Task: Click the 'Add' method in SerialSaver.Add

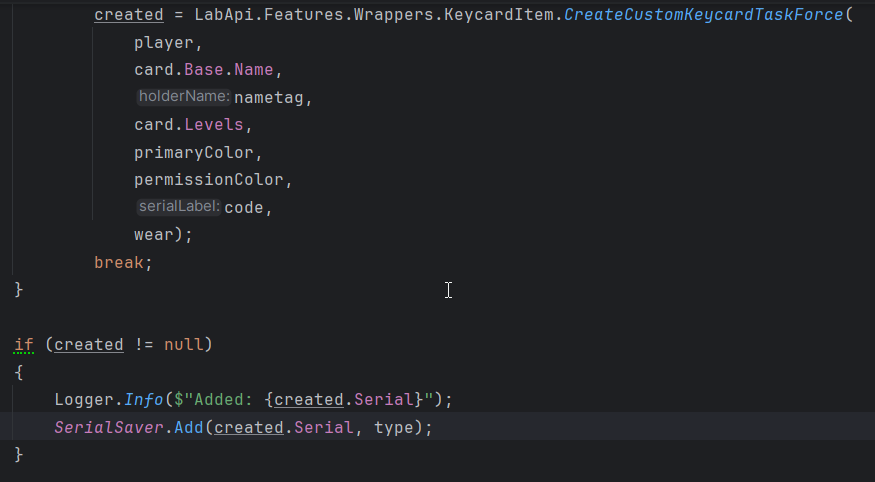Action: pyautogui.click(x=189, y=427)
